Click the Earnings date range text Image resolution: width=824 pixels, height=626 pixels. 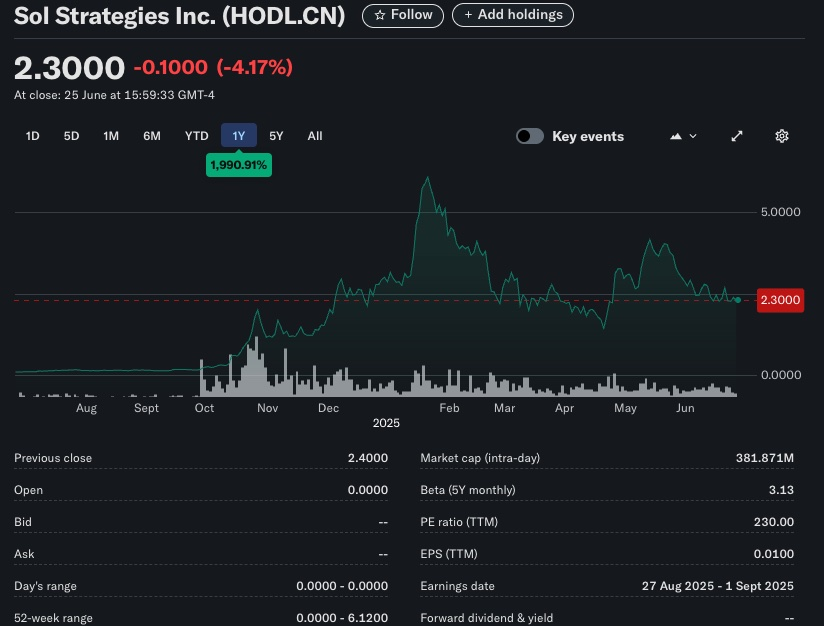pos(717,586)
